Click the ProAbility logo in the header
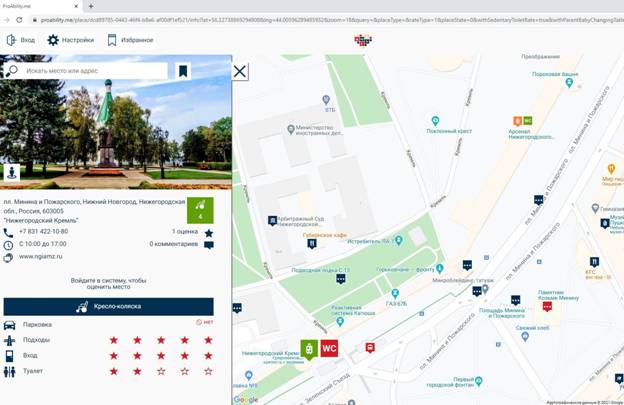 [363, 40]
